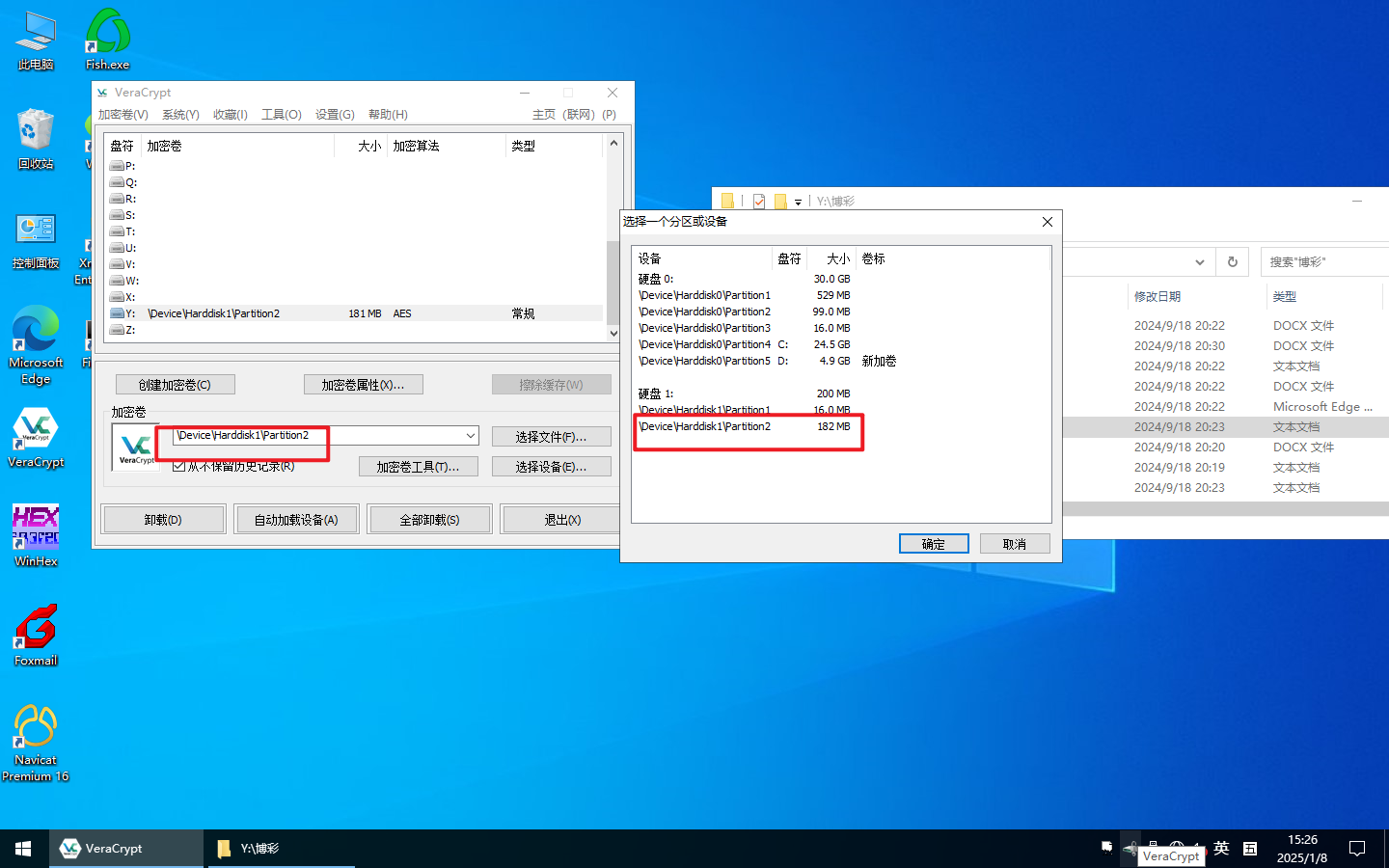Select drive letter Q: slot
1389x868 pixels.
tap(123, 182)
